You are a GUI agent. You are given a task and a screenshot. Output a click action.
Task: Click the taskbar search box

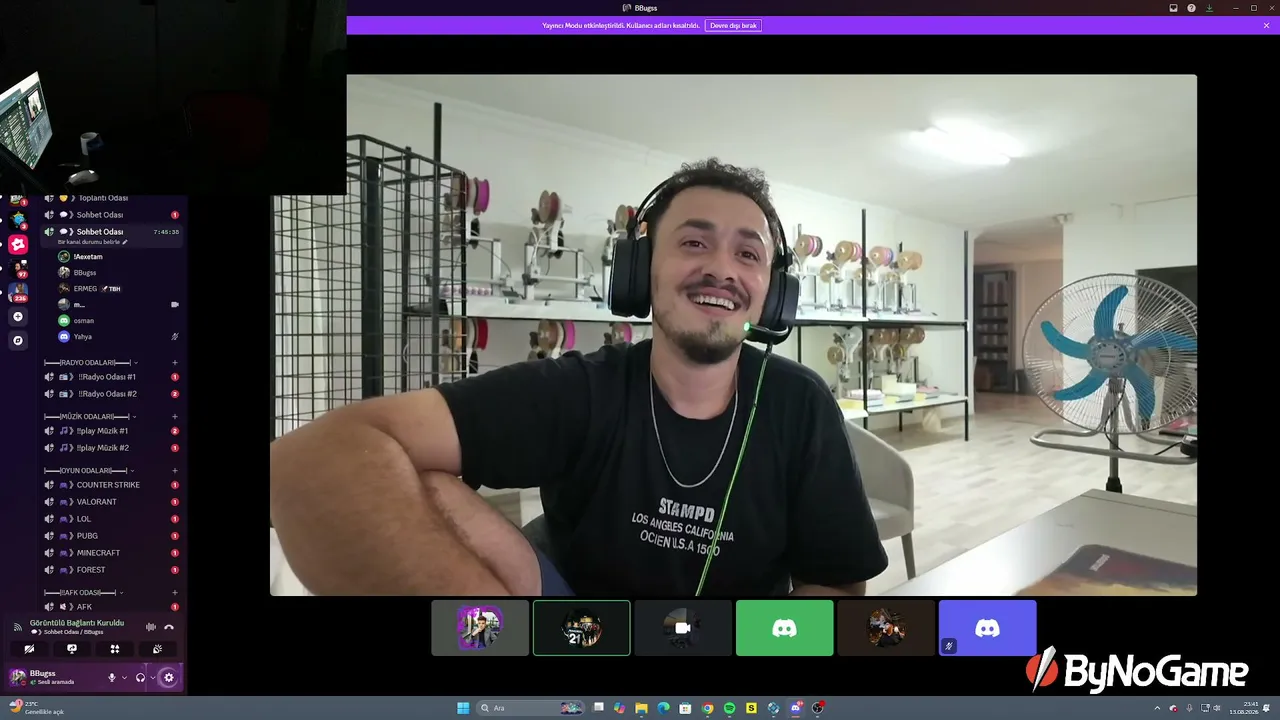click(531, 708)
